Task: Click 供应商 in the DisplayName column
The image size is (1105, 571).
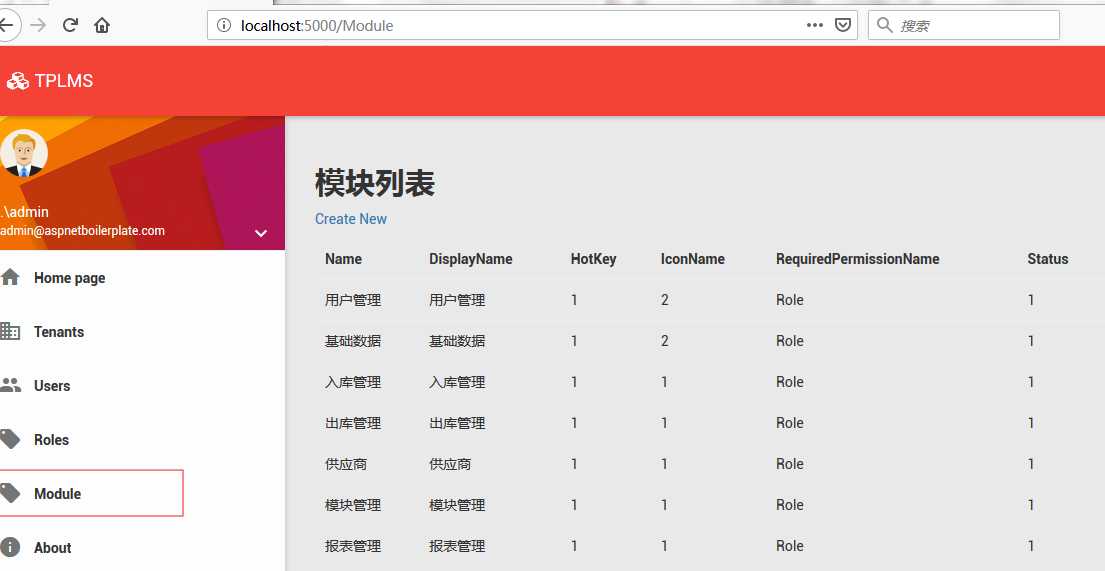Action: [450, 464]
